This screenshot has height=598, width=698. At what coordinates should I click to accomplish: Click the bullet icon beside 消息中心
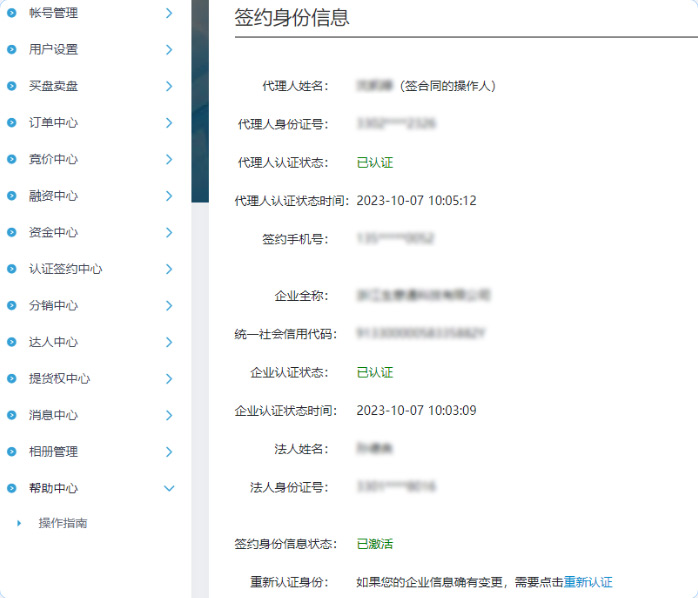click(11, 415)
